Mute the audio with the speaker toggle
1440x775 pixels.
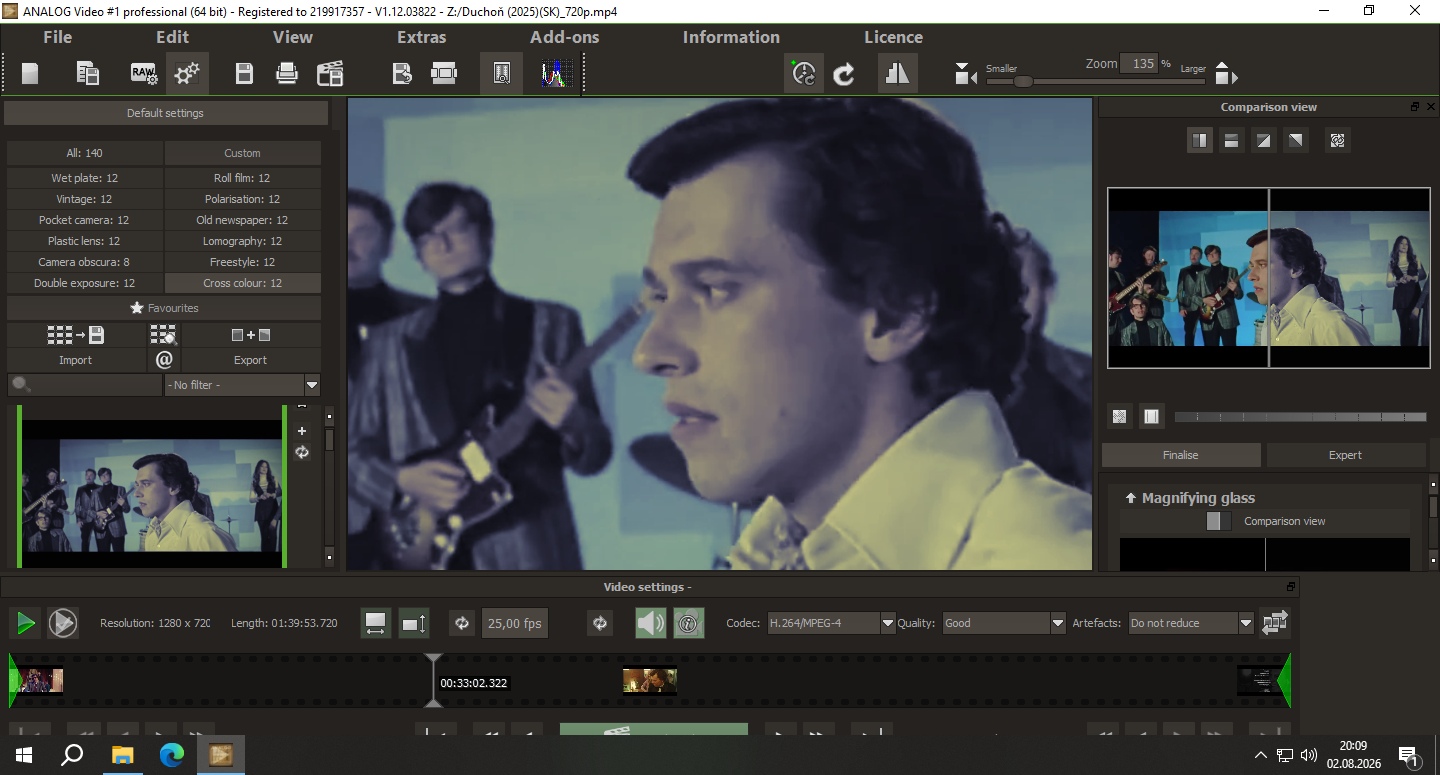click(651, 623)
